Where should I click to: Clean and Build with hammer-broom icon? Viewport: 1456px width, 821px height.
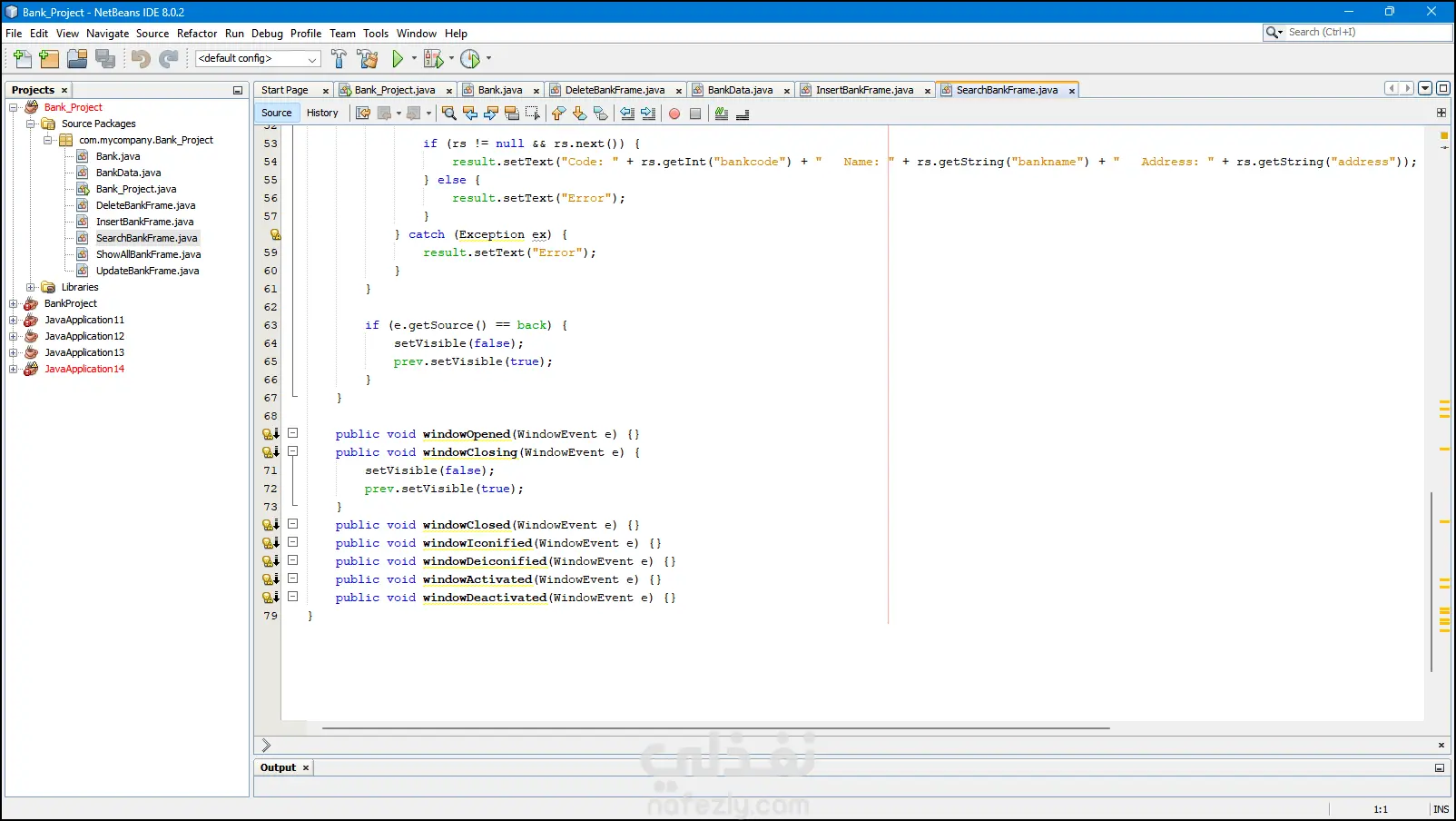click(368, 59)
